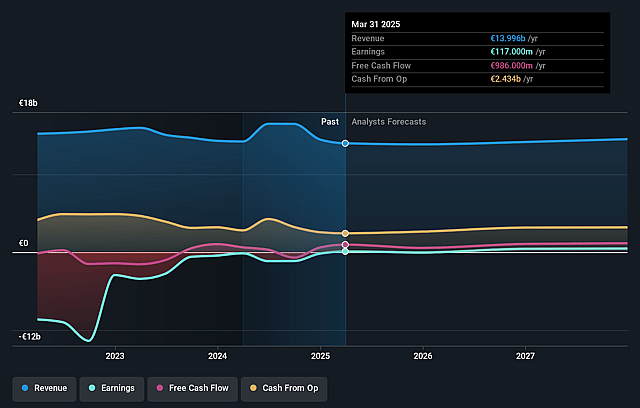The height and width of the screenshot is (408, 640).
Task: Toggle the Free Cash Flow legend button
Action: click(x=192, y=388)
